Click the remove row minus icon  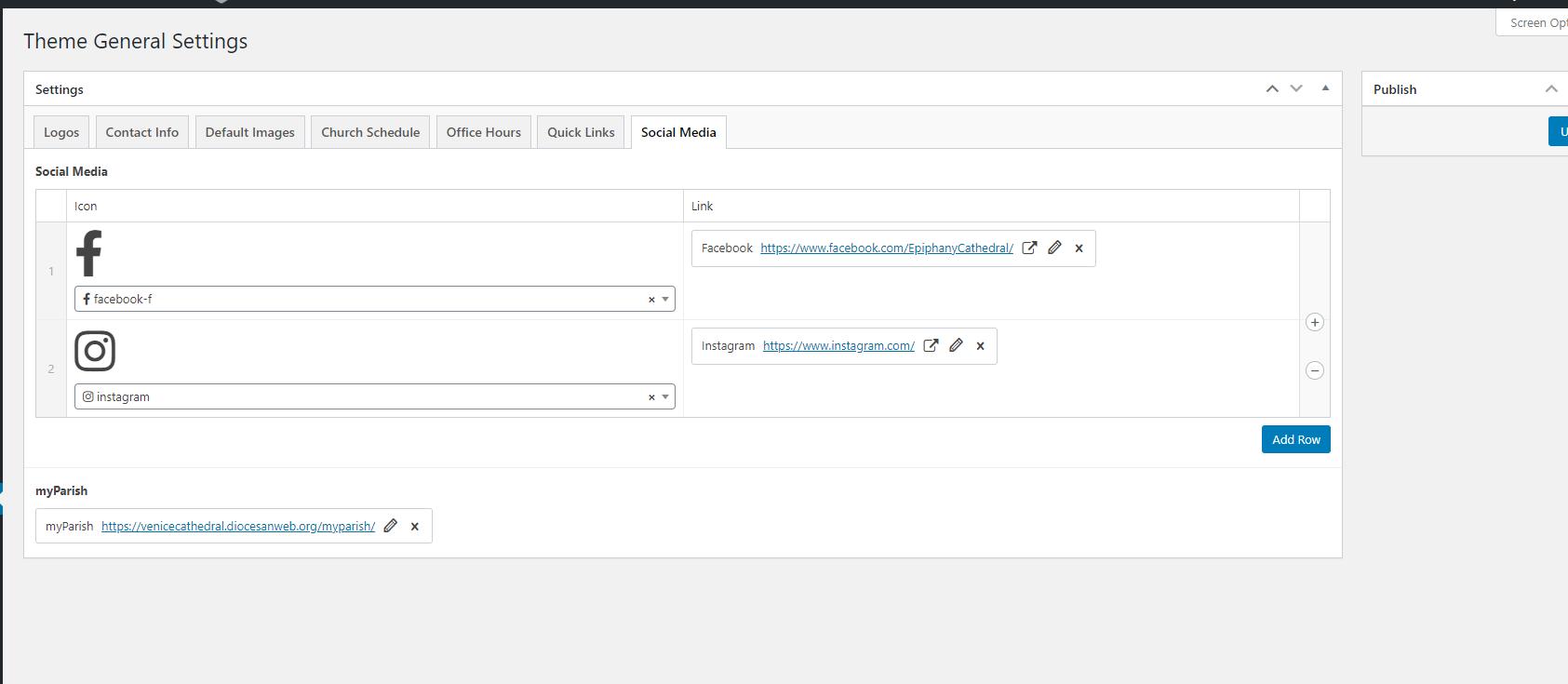1315,370
